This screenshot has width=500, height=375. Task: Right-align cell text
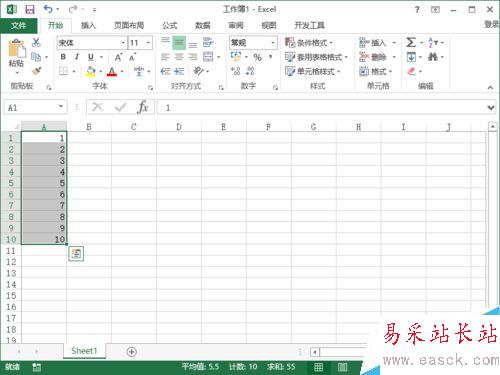pos(193,57)
